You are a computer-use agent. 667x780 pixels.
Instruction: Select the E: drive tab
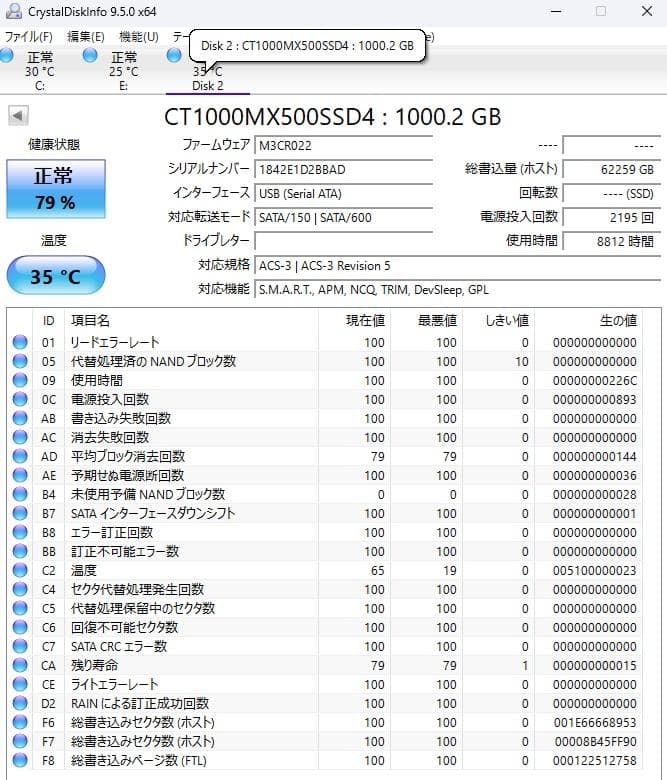tap(124, 71)
